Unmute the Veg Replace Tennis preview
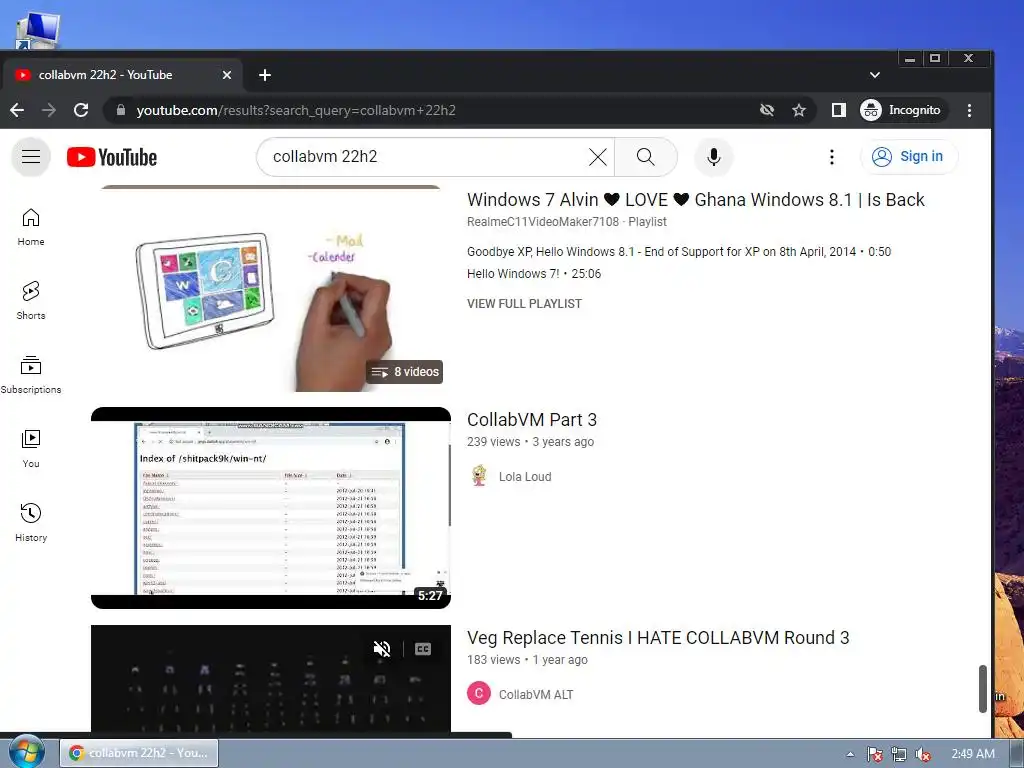 (382, 648)
